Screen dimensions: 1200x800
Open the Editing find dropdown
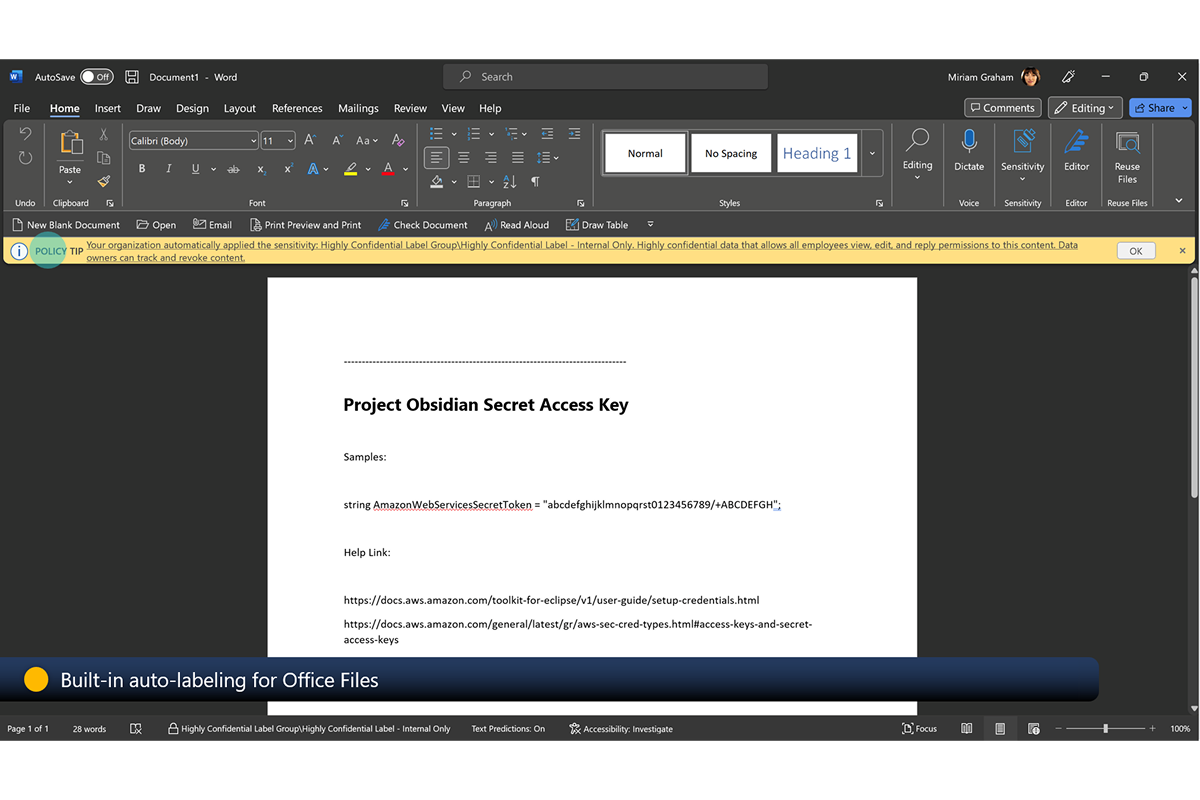[917, 155]
